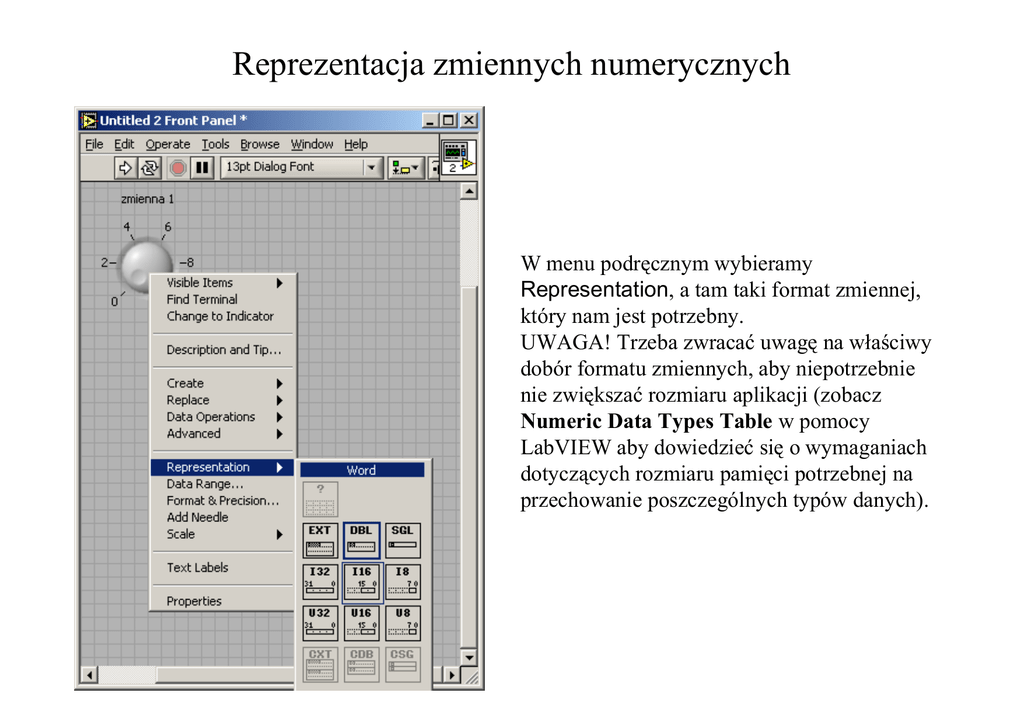Open the 13pt Dialog Font dropdown
The image size is (1024, 724).
coord(372,168)
